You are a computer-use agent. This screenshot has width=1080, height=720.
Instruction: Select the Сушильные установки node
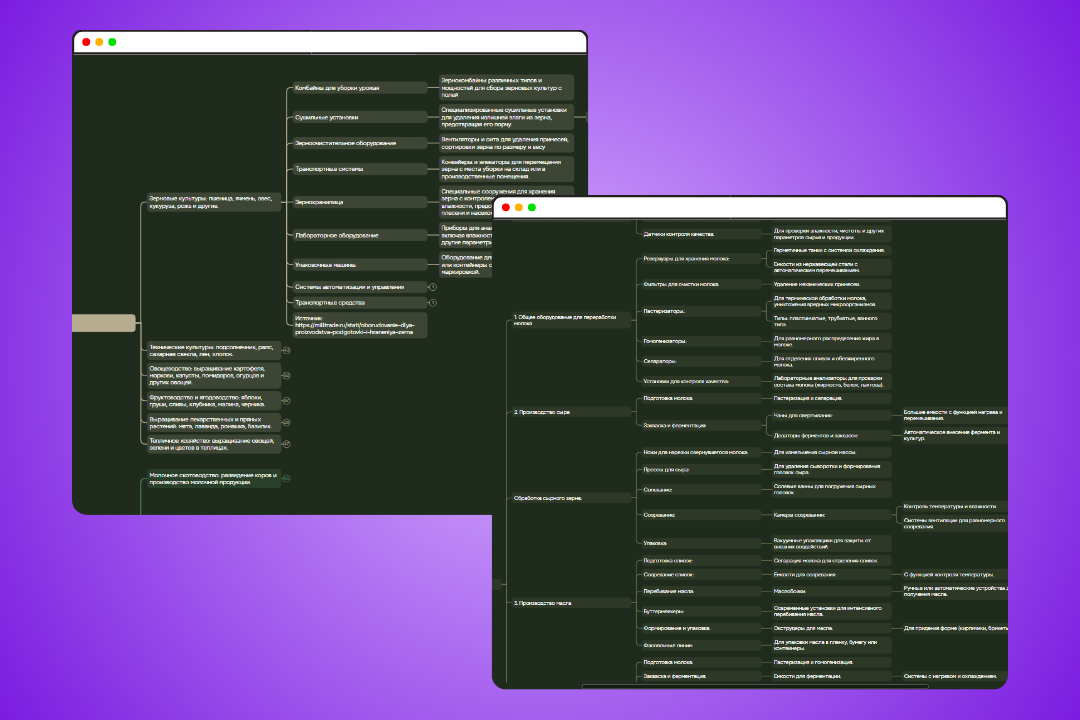click(360, 117)
